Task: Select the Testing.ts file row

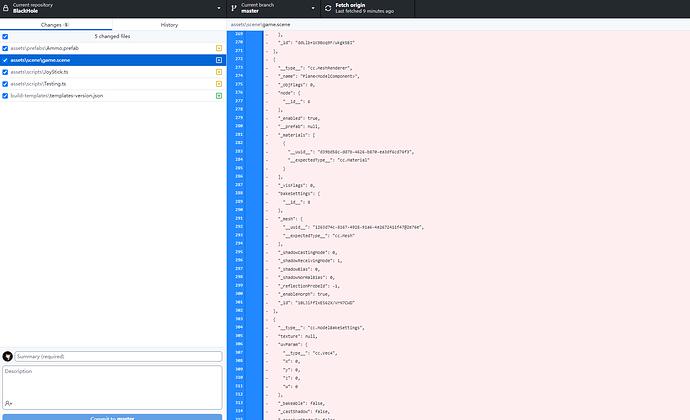Action: [113, 84]
